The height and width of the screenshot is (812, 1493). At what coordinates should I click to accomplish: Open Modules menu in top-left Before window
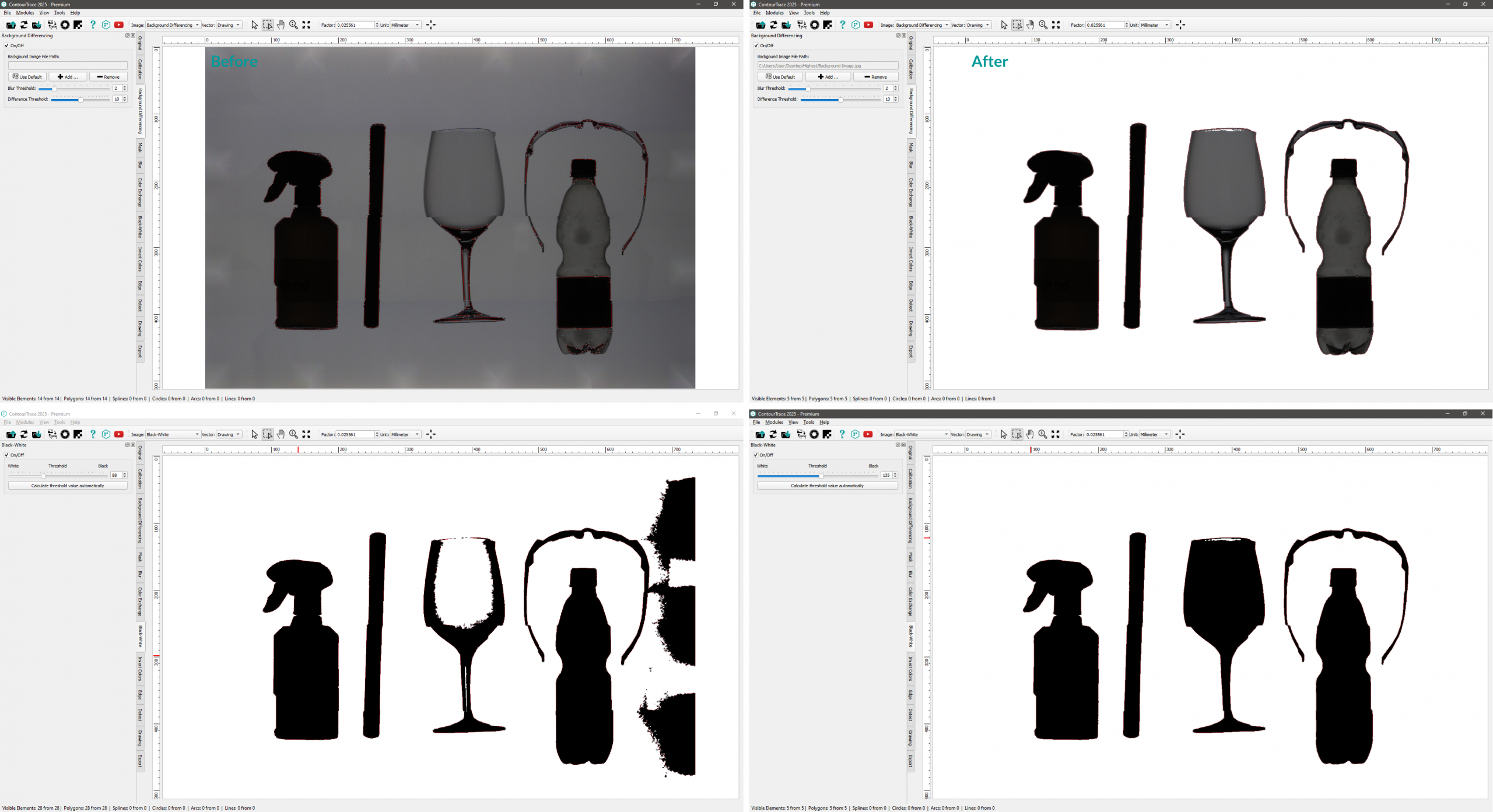click(x=25, y=13)
